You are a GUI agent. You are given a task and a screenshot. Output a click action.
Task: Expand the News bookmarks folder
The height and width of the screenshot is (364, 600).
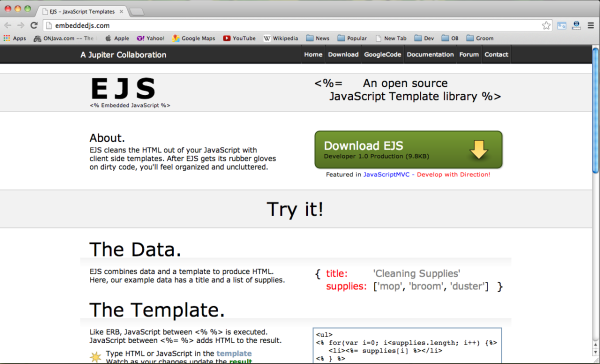(x=318, y=38)
